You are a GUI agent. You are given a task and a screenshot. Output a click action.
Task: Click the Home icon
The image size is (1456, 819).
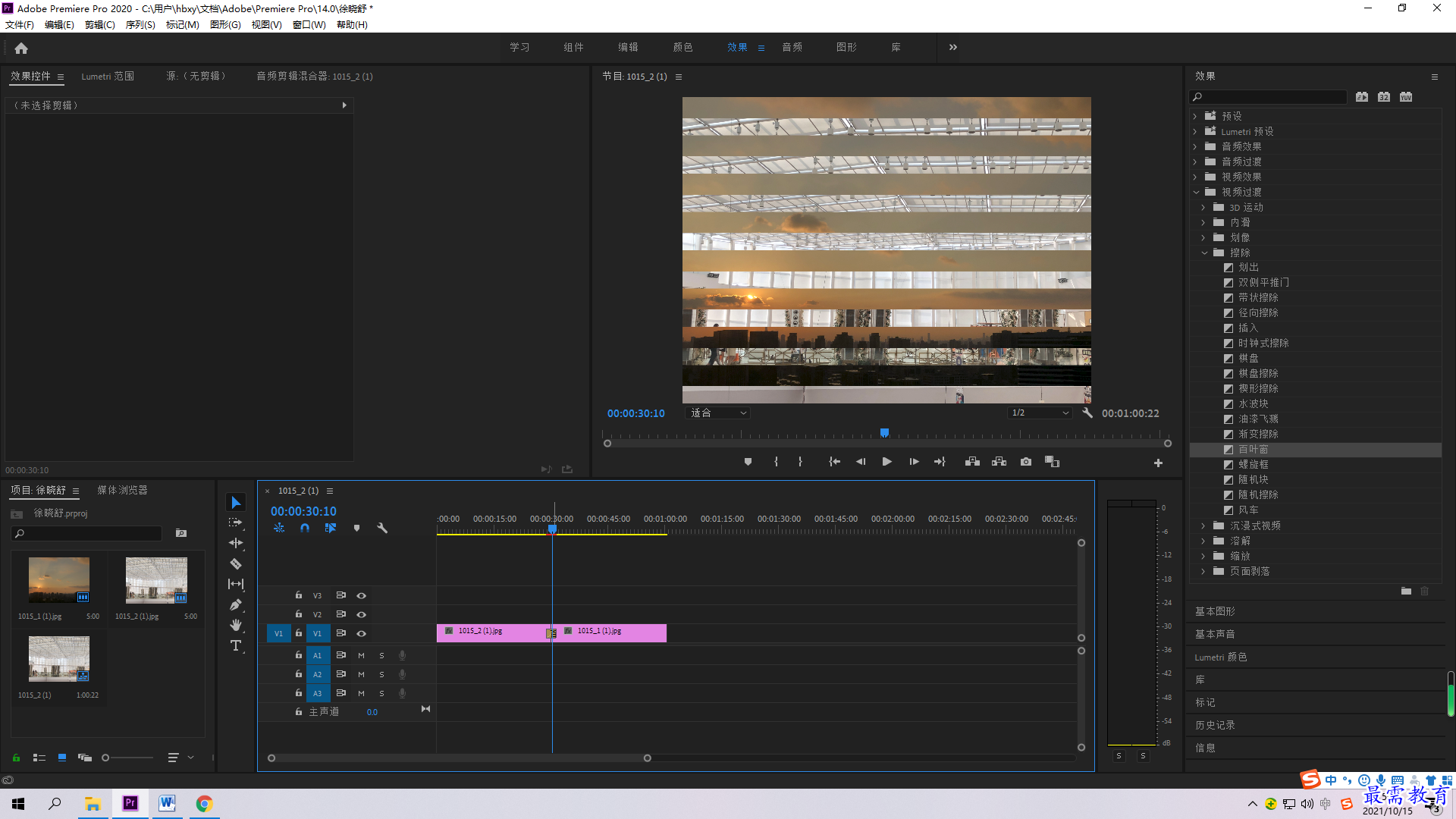coord(21,48)
